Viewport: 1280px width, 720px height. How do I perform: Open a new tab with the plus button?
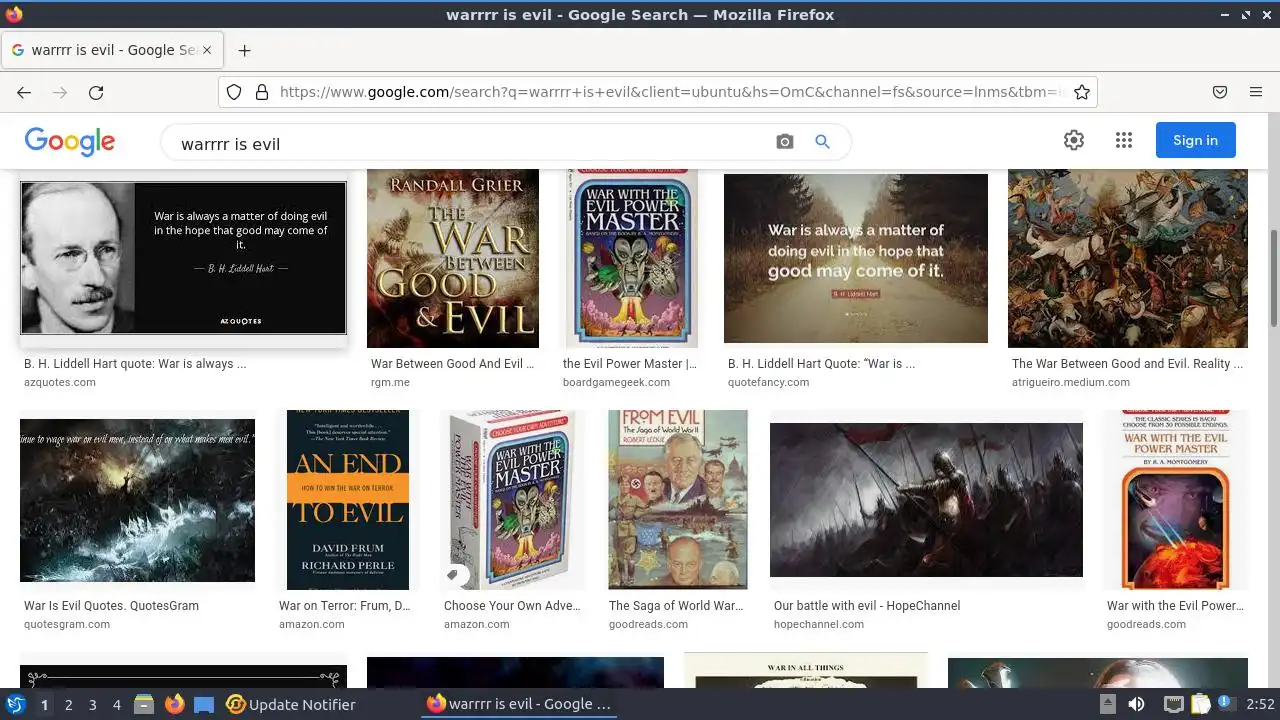[x=244, y=50]
